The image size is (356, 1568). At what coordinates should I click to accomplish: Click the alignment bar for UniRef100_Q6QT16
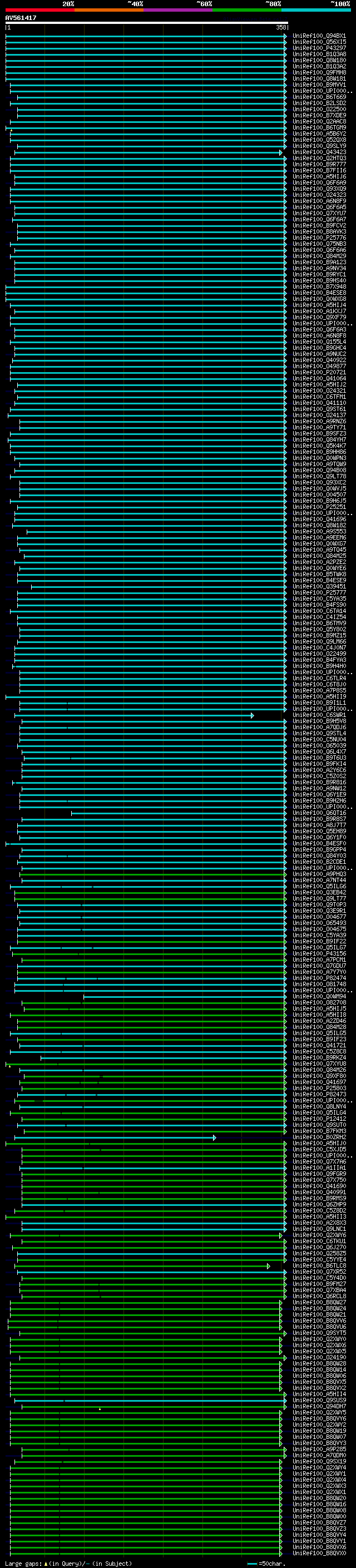coord(179,813)
